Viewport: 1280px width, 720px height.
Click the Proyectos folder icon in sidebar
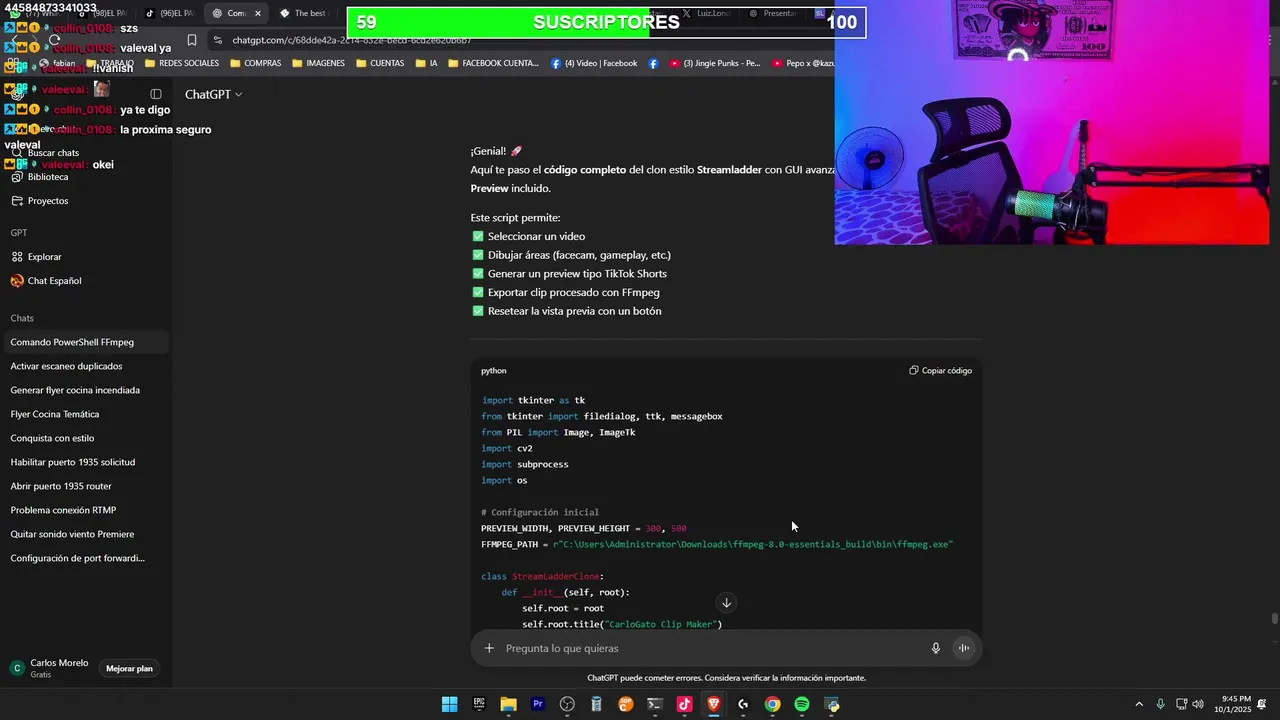point(17,201)
